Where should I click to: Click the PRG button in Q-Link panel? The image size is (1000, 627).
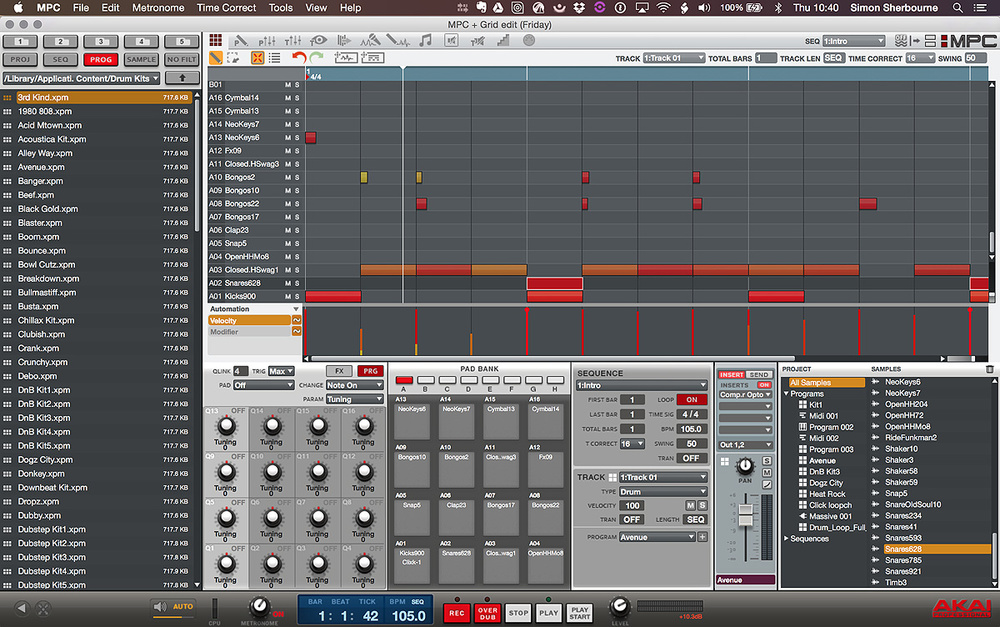(x=371, y=371)
